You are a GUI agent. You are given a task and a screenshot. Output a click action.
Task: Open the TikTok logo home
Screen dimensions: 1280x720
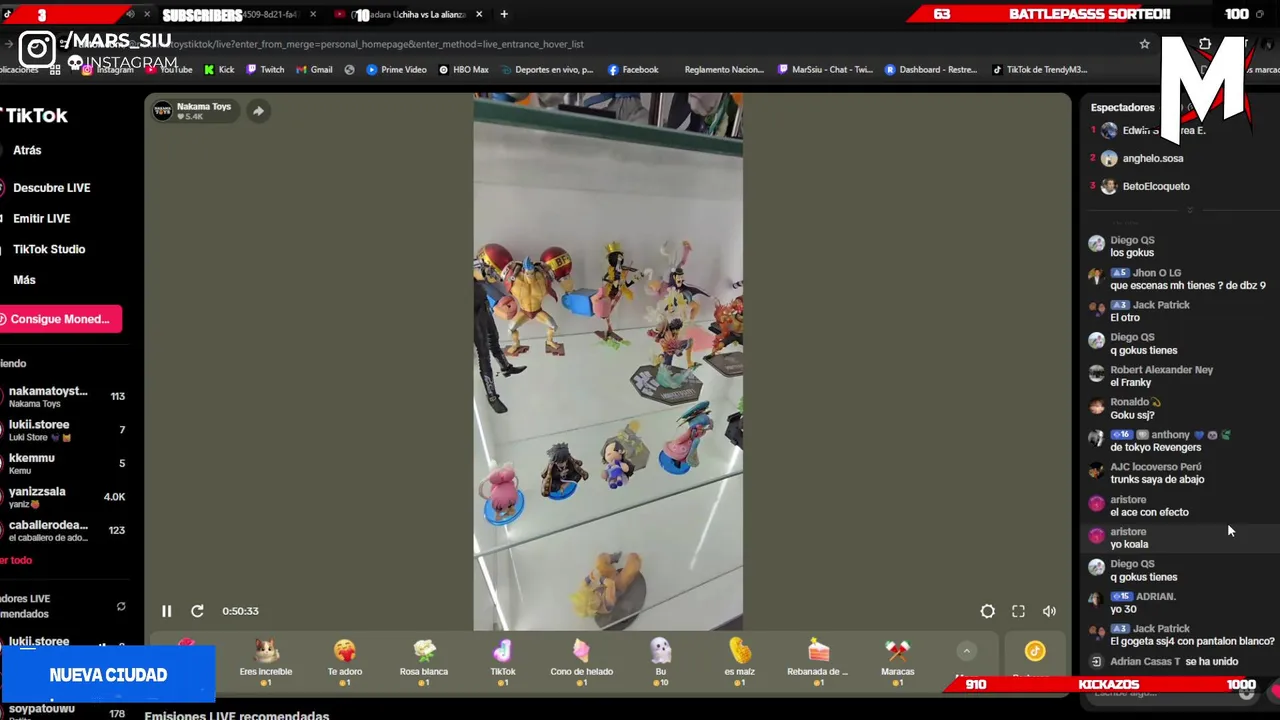coord(34,116)
